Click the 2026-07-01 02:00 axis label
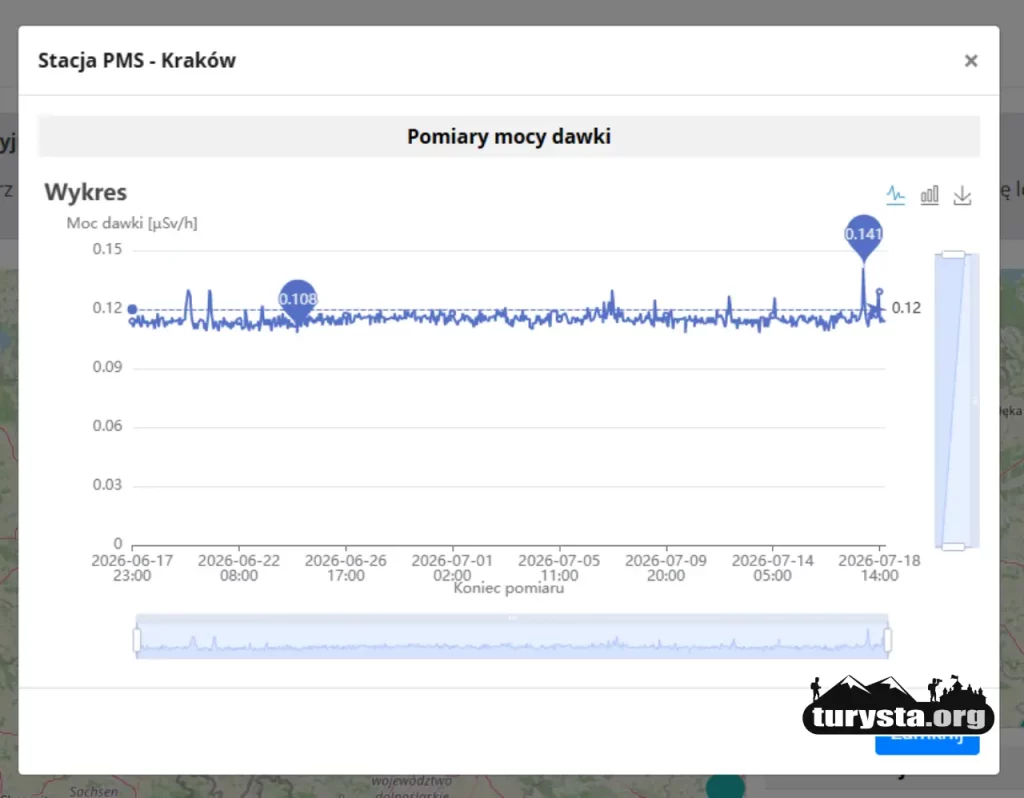1024x798 pixels. [452, 568]
